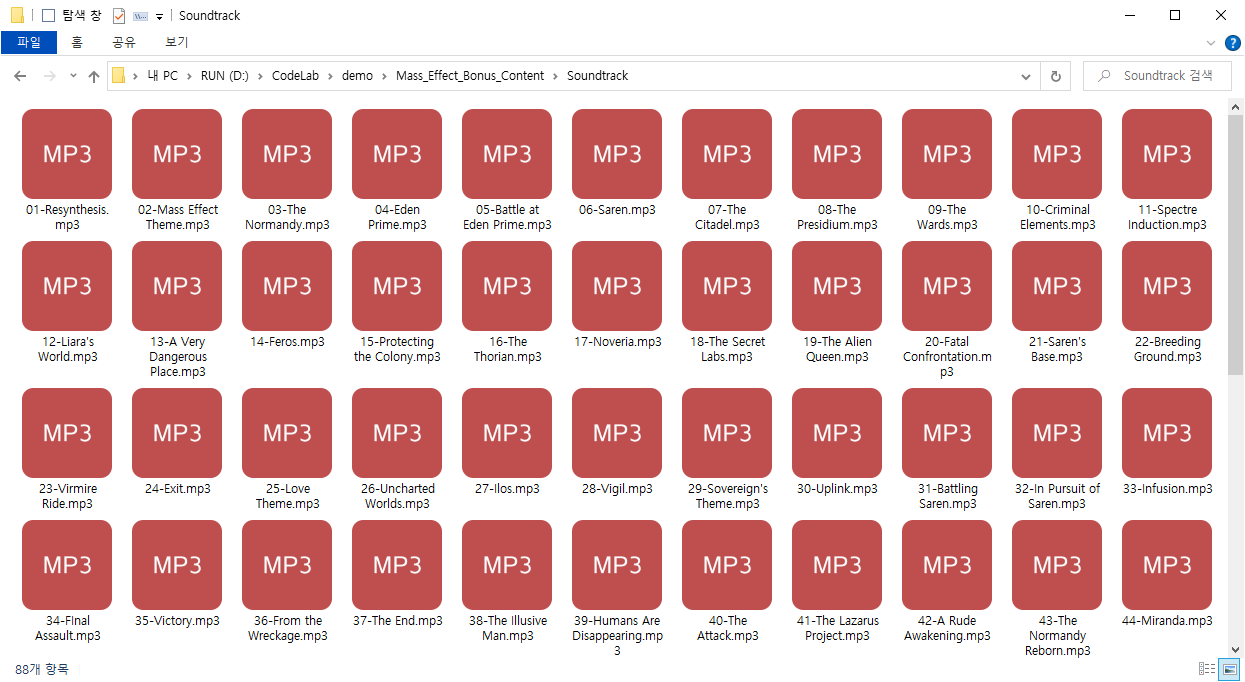Select the 02-Mass Effect Theme.mp3 file icon
Image resolution: width=1245 pixels, height=682 pixels.
tap(177, 154)
